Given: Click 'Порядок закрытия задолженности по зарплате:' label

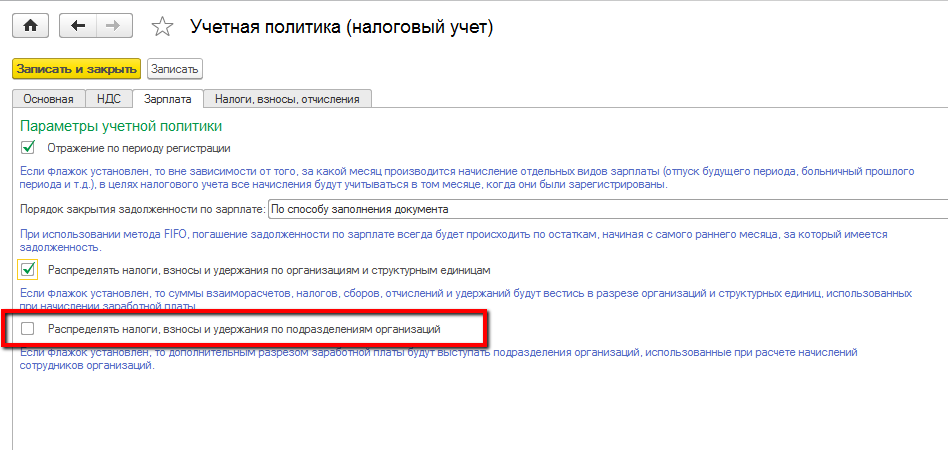Looking at the screenshot, I should tap(142, 209).
